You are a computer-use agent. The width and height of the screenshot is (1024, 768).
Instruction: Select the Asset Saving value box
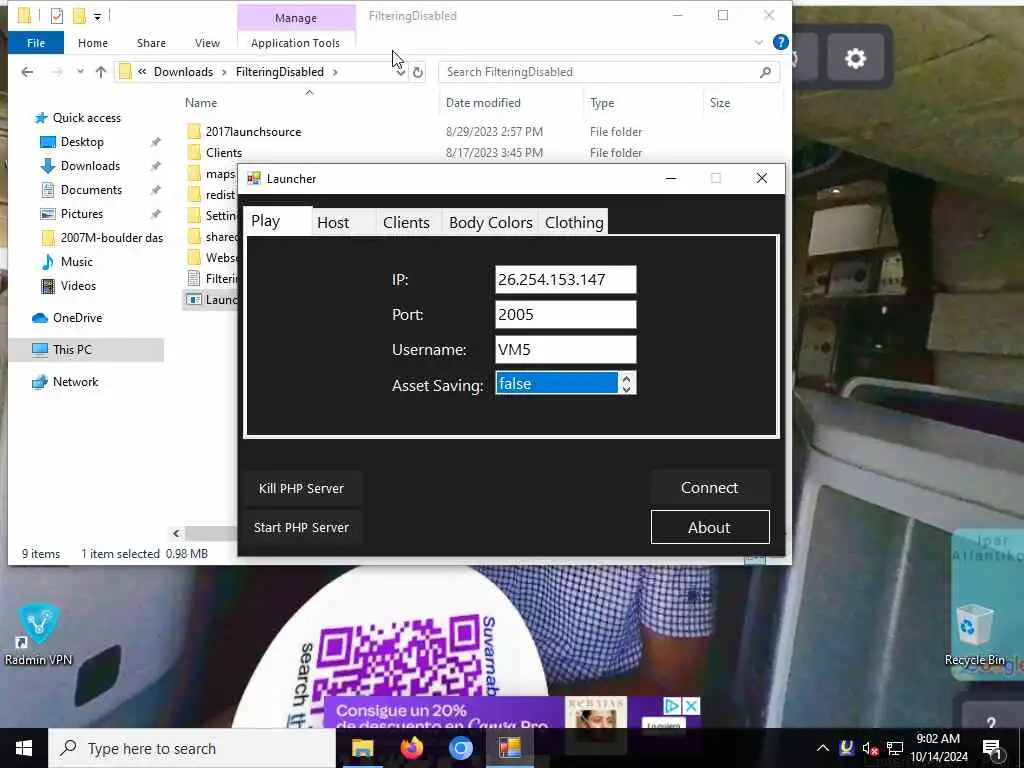coord(556,383)
